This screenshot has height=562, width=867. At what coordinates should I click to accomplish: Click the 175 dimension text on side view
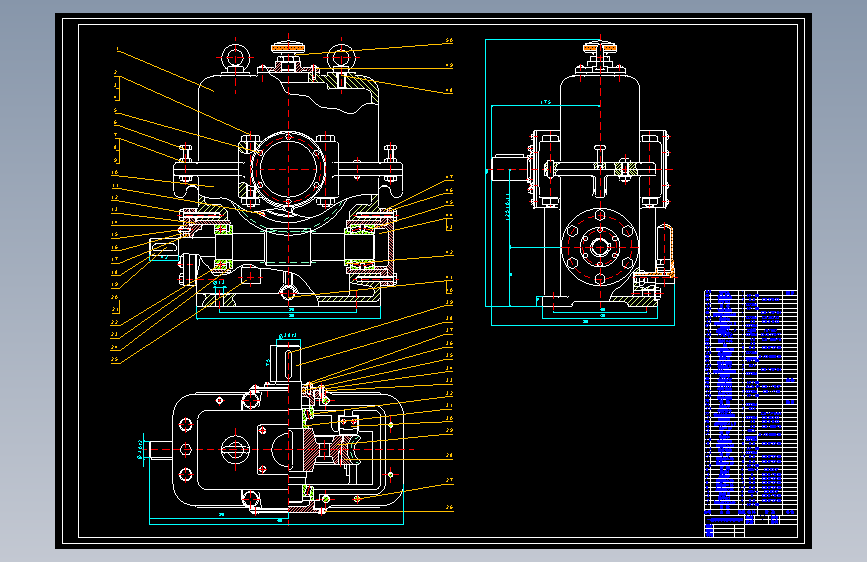(x=545, y=102)
